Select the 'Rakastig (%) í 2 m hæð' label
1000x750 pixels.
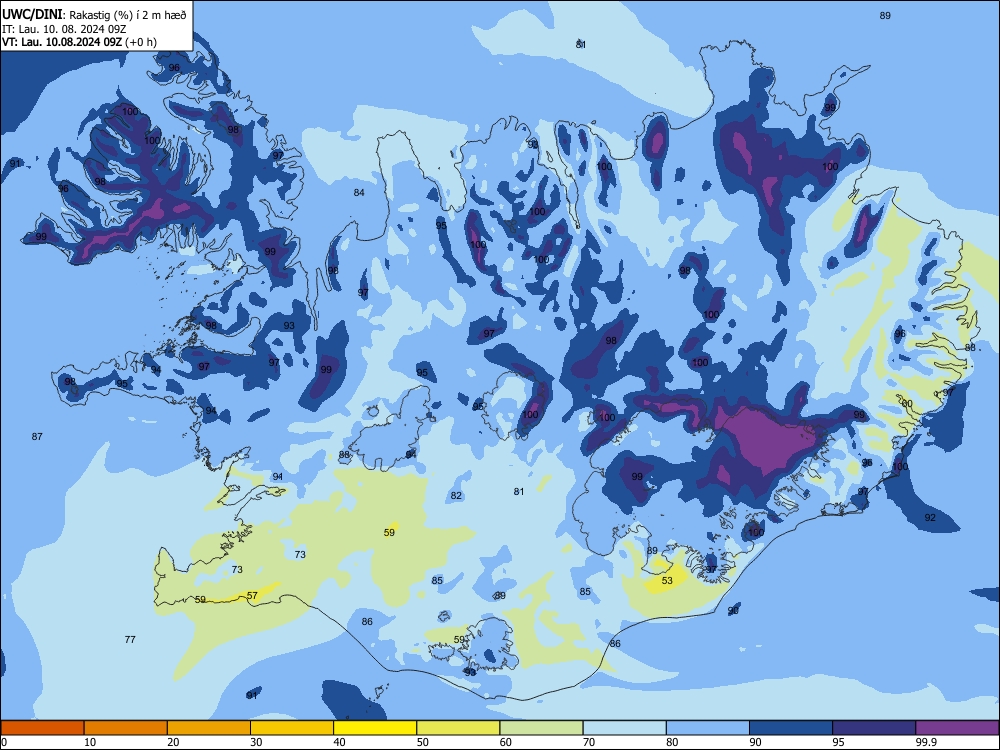click(128, 15)
